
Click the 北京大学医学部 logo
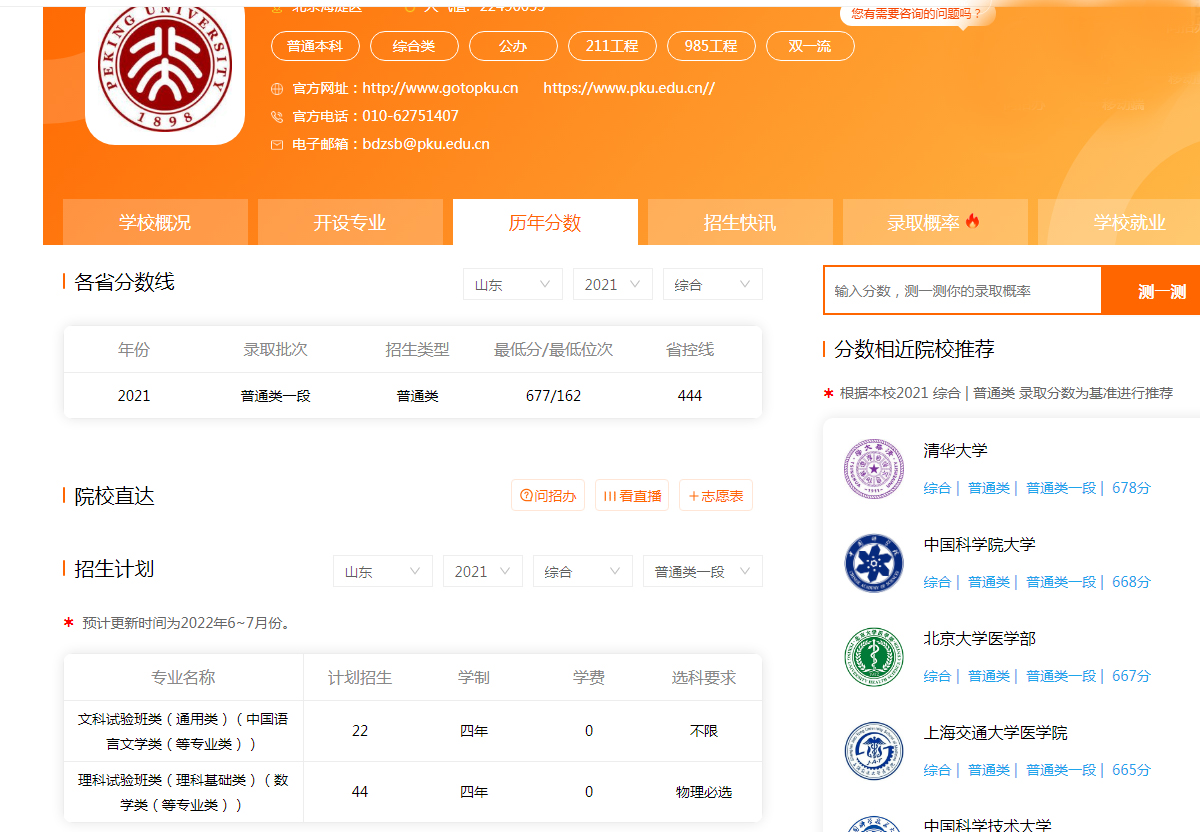[873, 657]
